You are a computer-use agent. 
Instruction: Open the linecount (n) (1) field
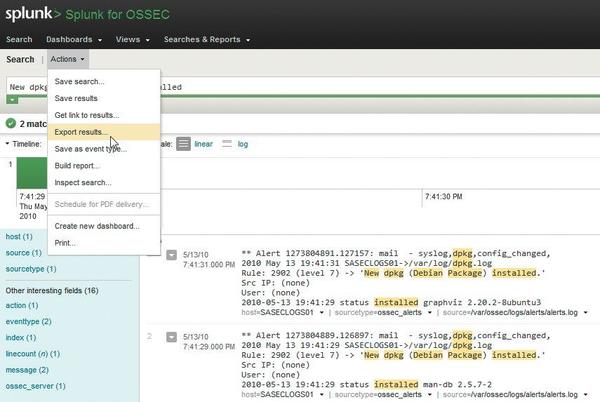tap(33, 354)
